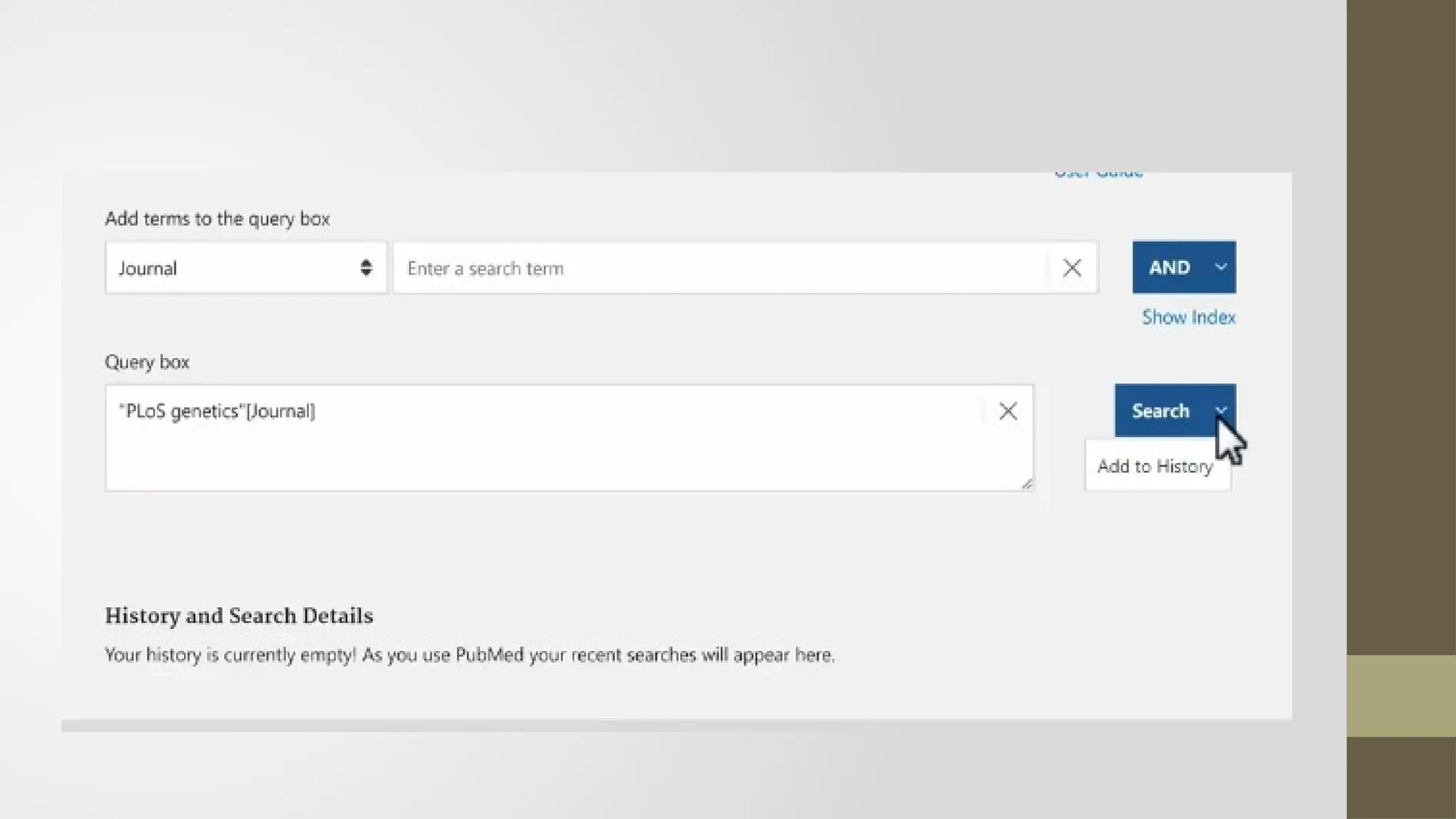Click the 'Query box' label
This screenshot has height=819, width=1456.
(x=147, y=363)
